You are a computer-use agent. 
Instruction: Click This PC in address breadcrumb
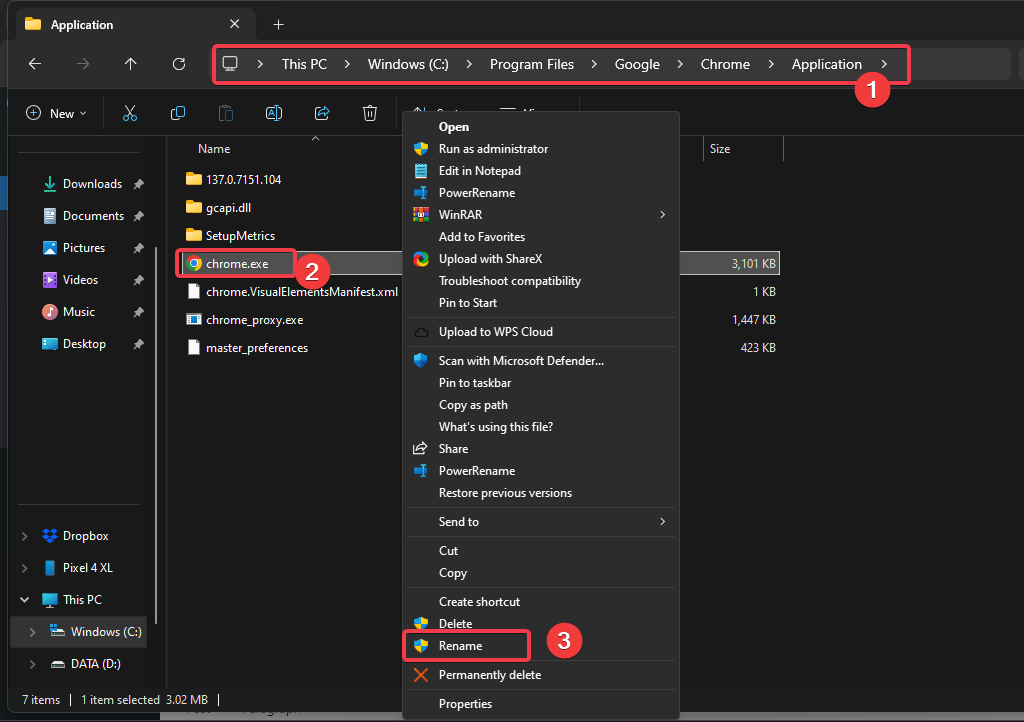pyautogui.click(x=304, y=64)
